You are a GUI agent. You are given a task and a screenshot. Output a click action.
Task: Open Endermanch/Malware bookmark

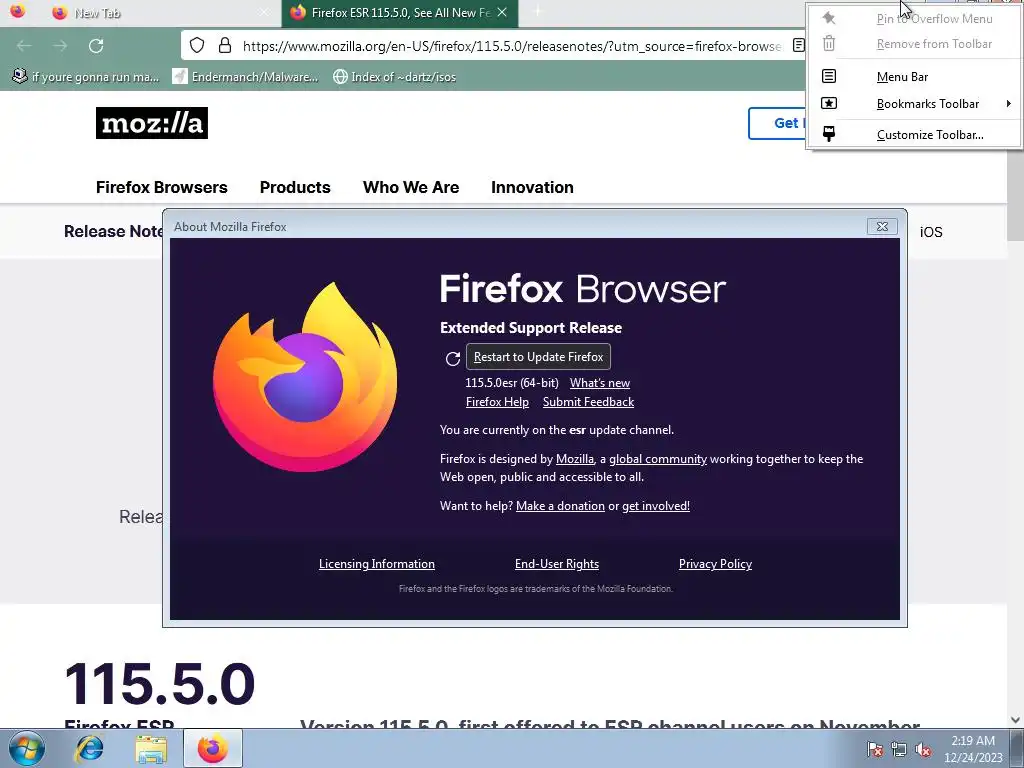click(246, 77)
